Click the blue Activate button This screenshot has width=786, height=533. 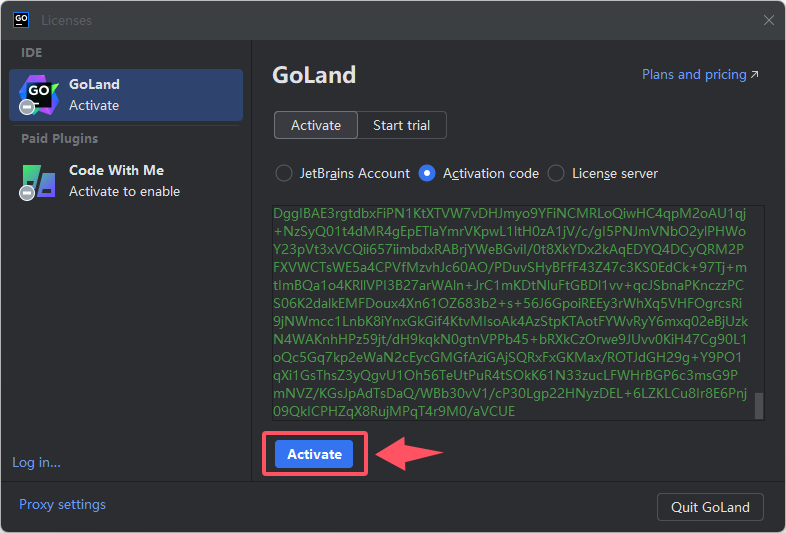pyautogui.click(x=314, y=454)
